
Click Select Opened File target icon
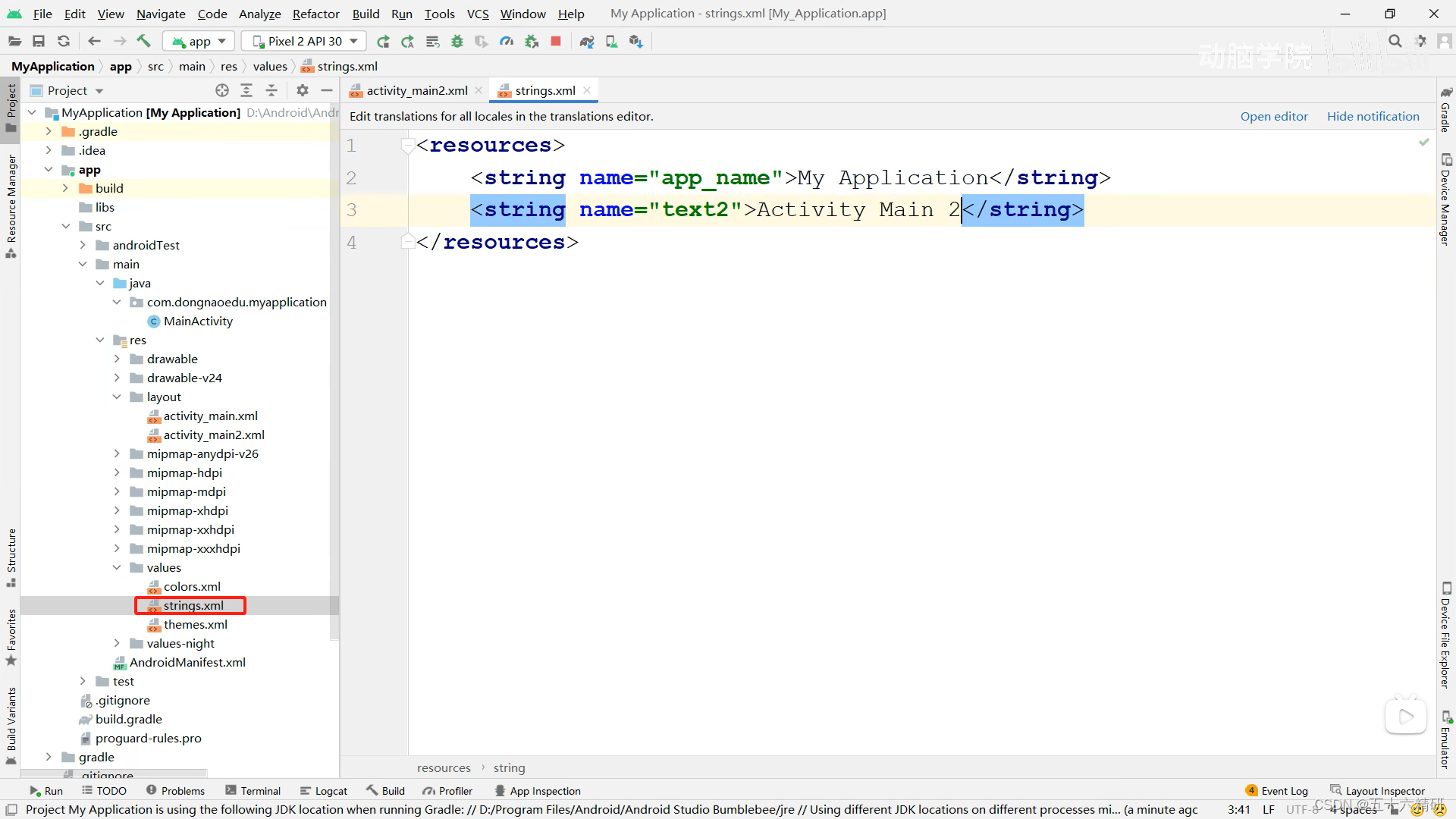pos(221,90)
